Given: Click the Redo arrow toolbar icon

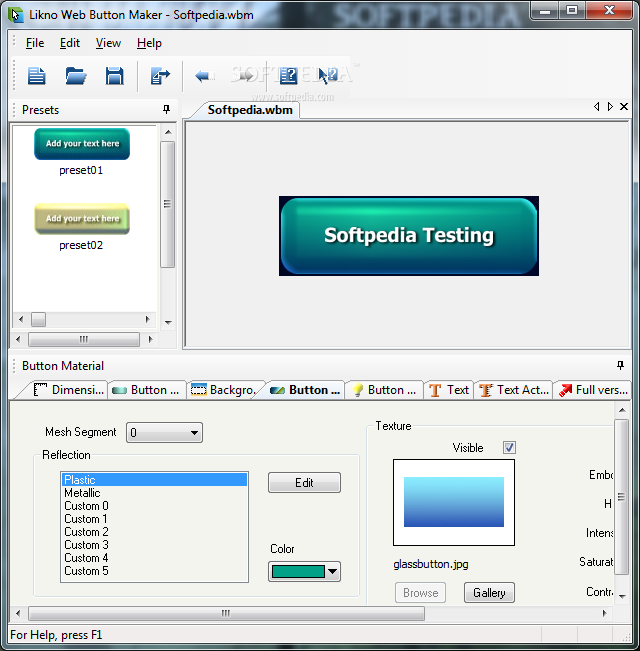Looking at the screenshot, I should point(244,75).
